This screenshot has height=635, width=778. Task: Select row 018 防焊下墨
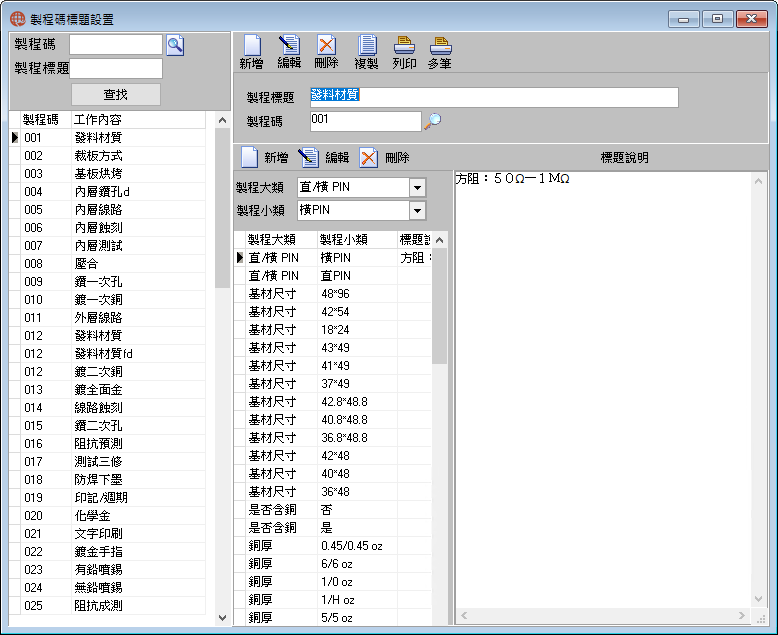pyautogui.click(x=107, y=480)
